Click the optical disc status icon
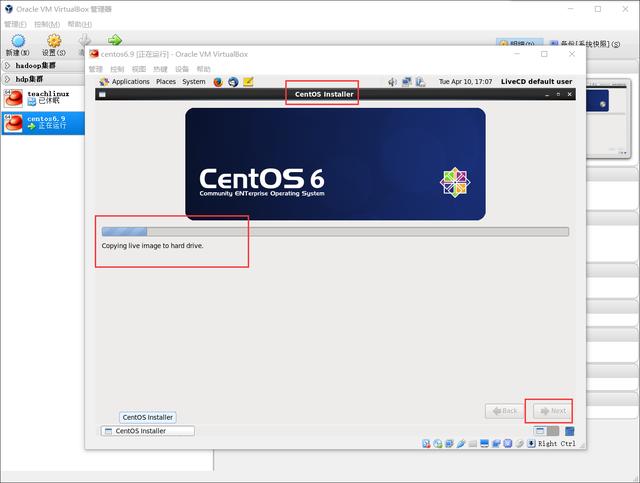The width and height of the screenshot is (640, 483). point(438,443)
